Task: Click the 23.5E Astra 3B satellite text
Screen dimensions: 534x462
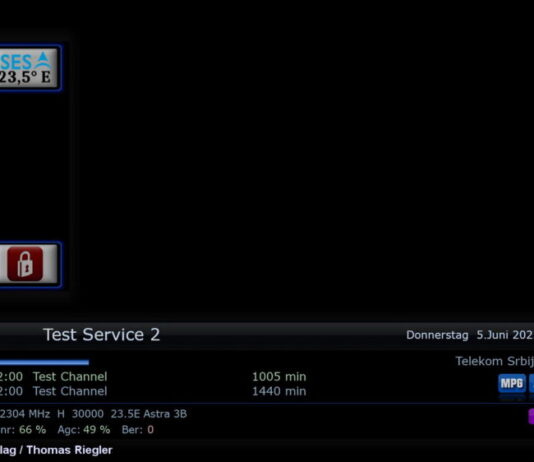Action: click(x=148, y=414)
